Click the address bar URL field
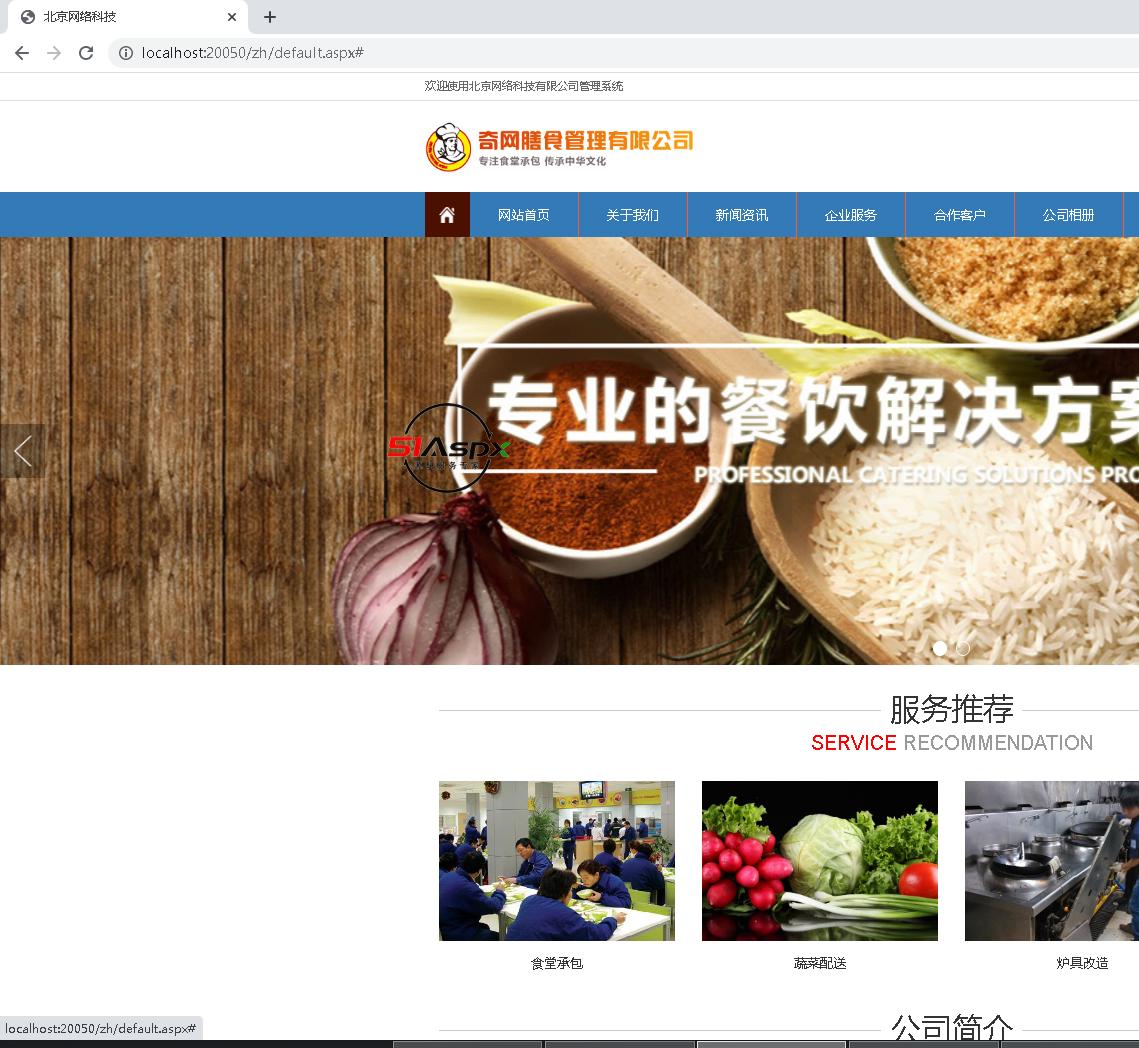This screenshot has height=1048, width=1139. point(625,53)
